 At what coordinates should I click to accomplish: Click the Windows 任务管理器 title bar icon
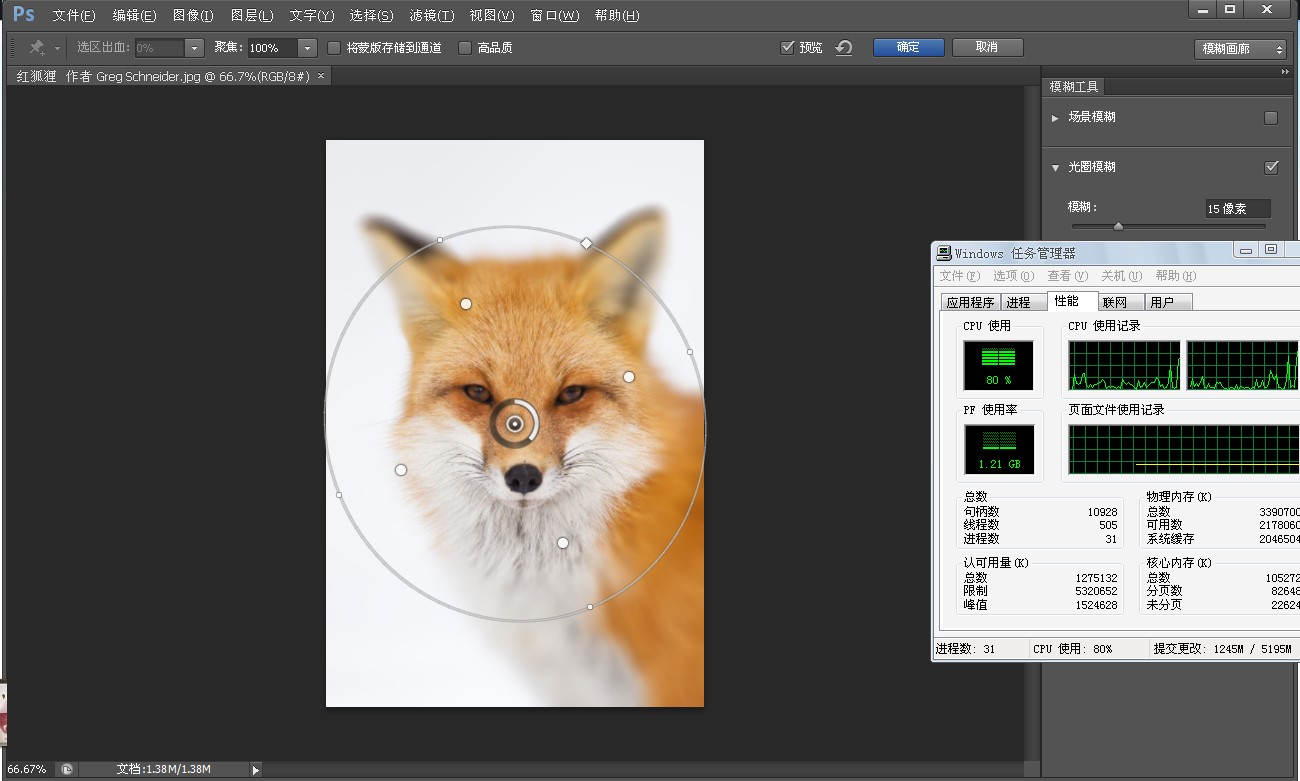point(944,253)
